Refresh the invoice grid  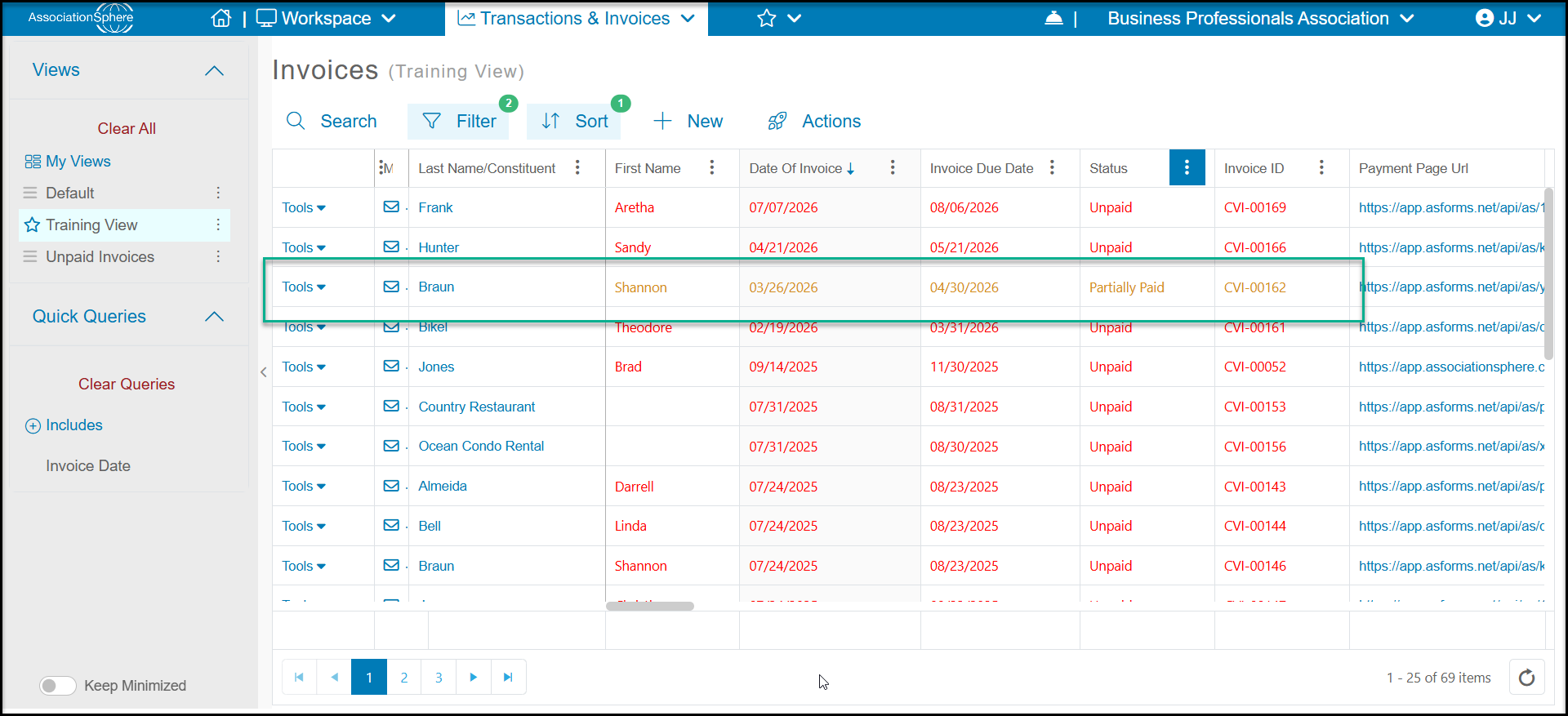[x=1526, y=678]
